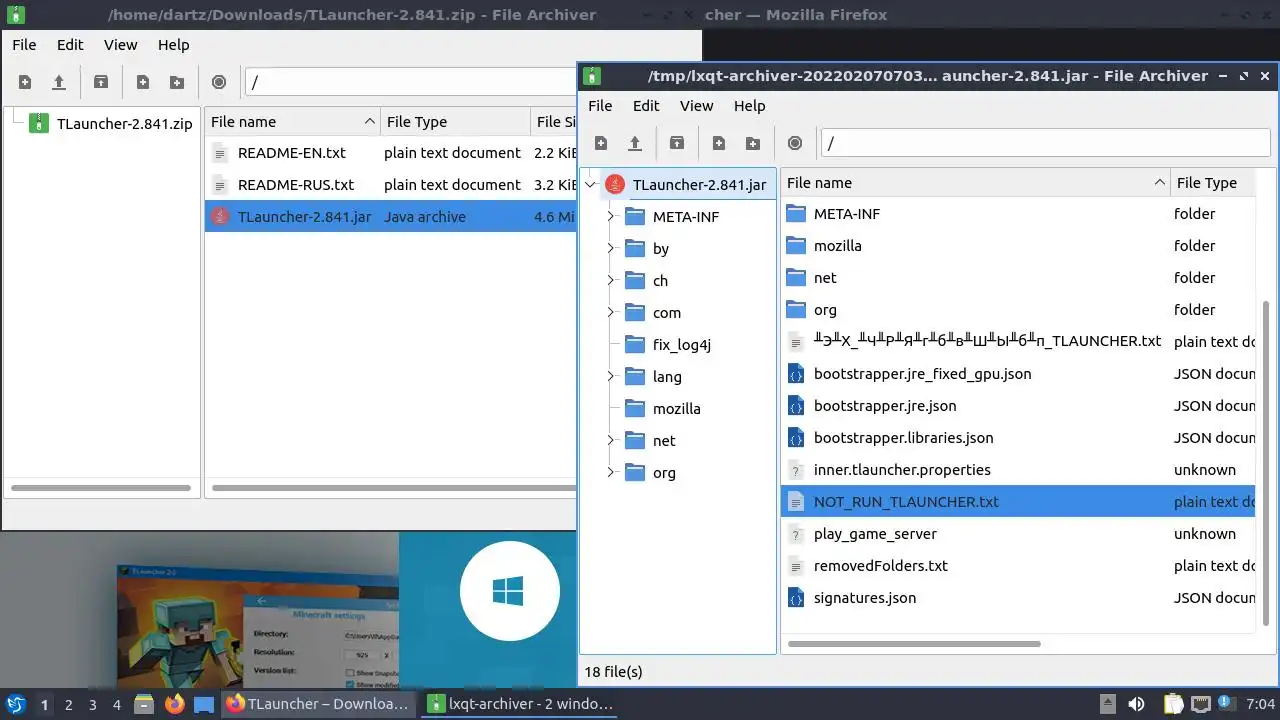Image resolution: width=1280 pixels, height=720 pixels.
Task: Collapse the TLauncher-2.841.jar root tree node
Action: (590, 184)
